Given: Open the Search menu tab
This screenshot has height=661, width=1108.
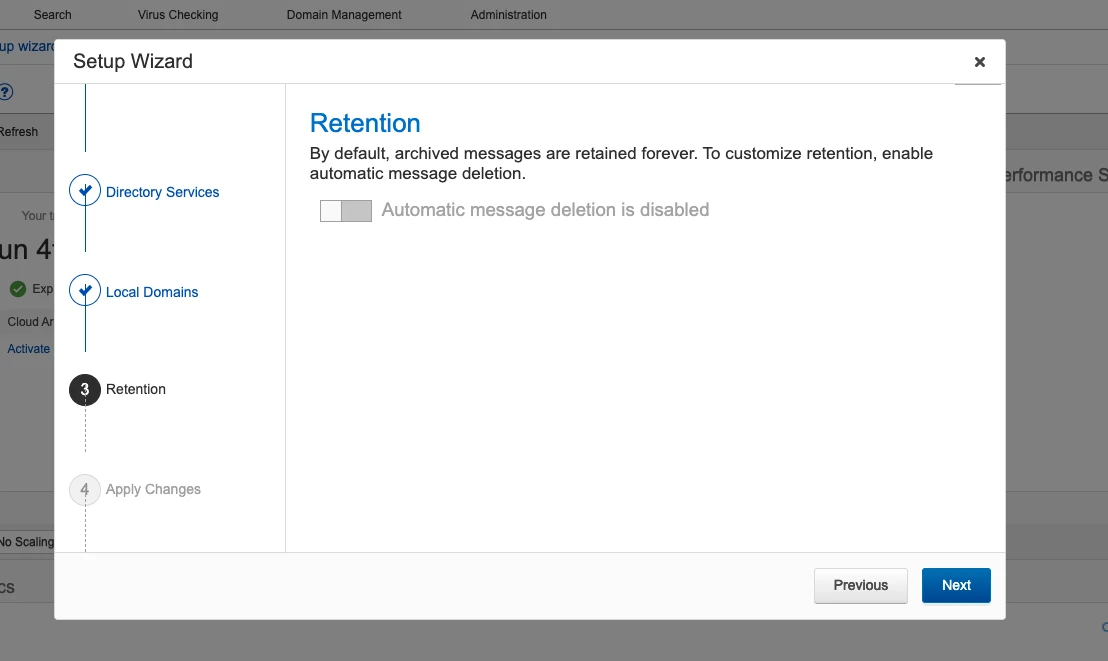Looking at the screenshot, I should [52, 15].
